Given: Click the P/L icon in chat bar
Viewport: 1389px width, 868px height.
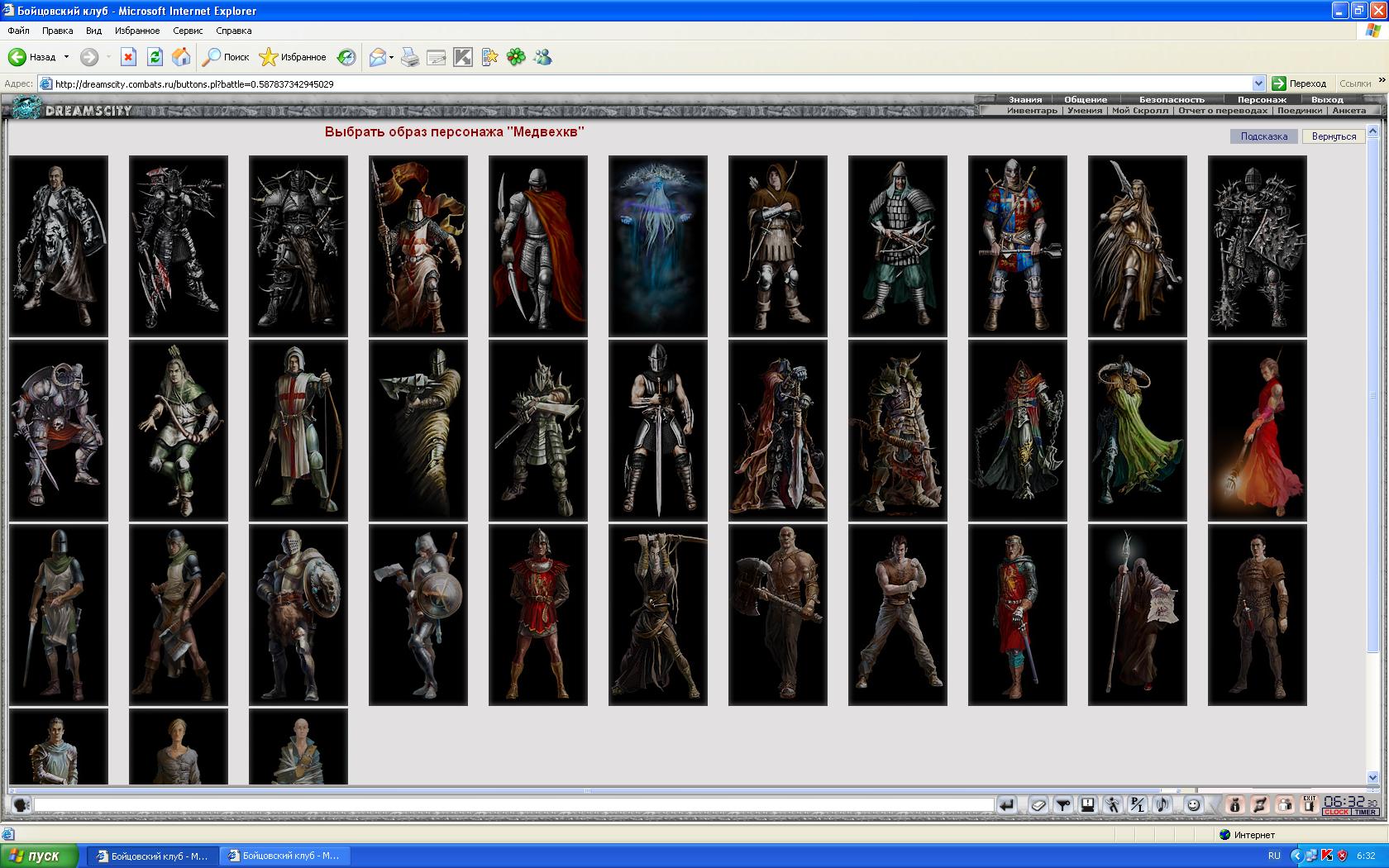Looking at the screenshot, I should click(1138, 804).
